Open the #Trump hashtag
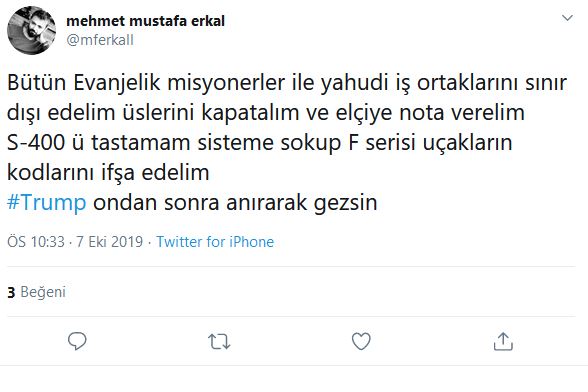This screenshot has height=392, width=588. coord(46,203)
